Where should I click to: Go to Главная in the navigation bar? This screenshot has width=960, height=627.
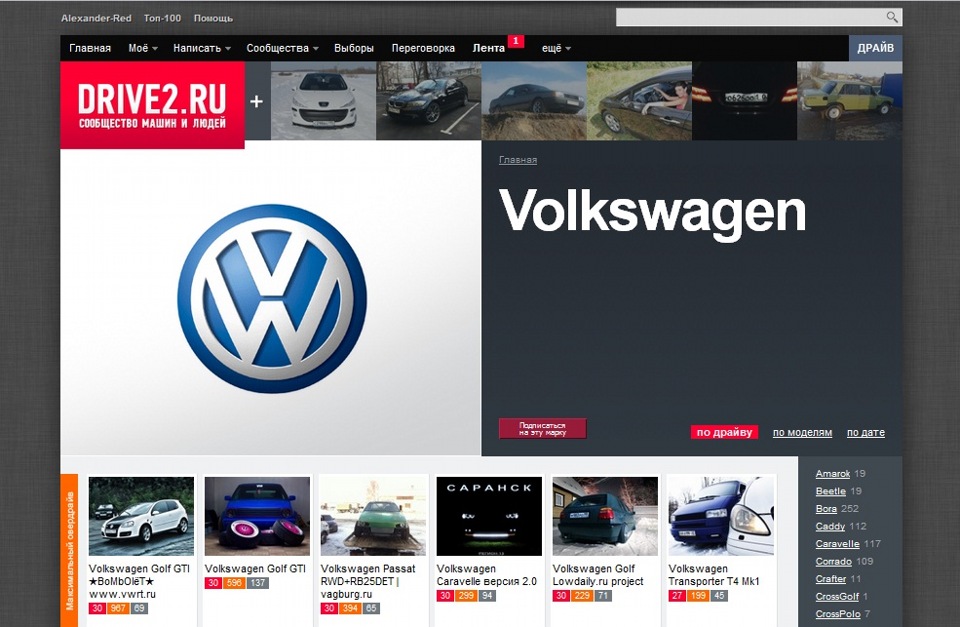[90, 48]
